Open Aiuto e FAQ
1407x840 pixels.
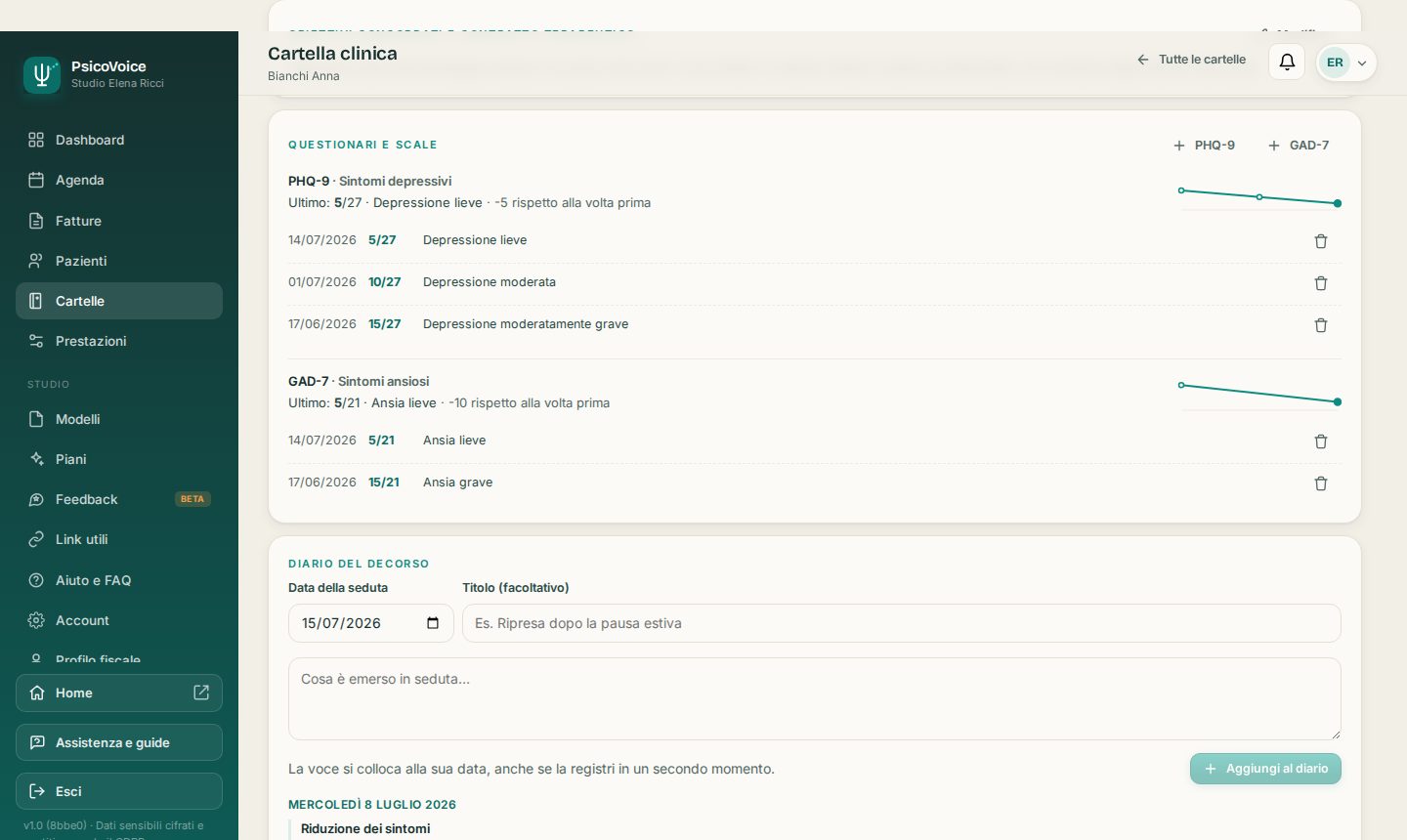[119, 580]
